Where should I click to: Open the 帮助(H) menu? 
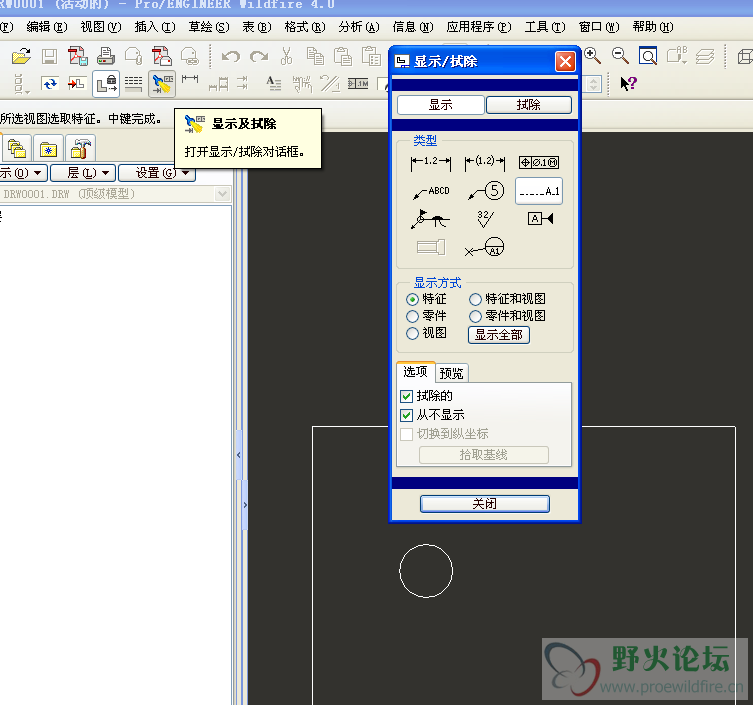[x=653, y=27]
